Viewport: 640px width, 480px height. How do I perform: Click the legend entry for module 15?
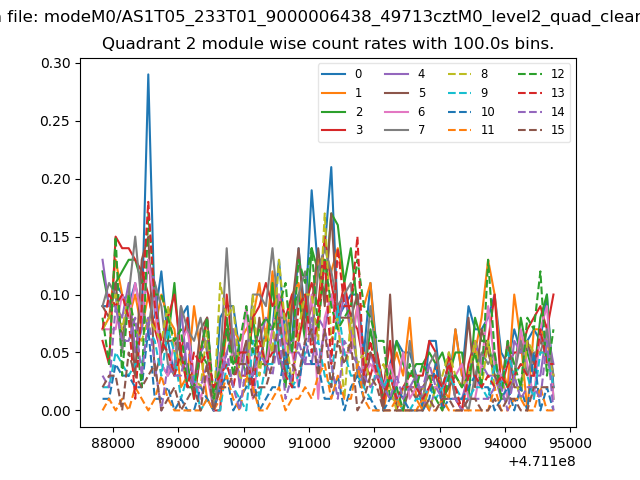pyautogui.click(x=541, y=130)
